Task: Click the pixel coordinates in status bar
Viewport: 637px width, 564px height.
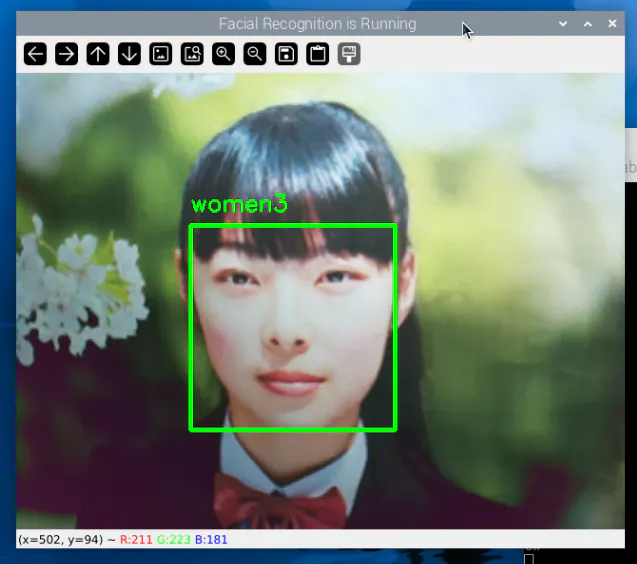Action: 60,540
